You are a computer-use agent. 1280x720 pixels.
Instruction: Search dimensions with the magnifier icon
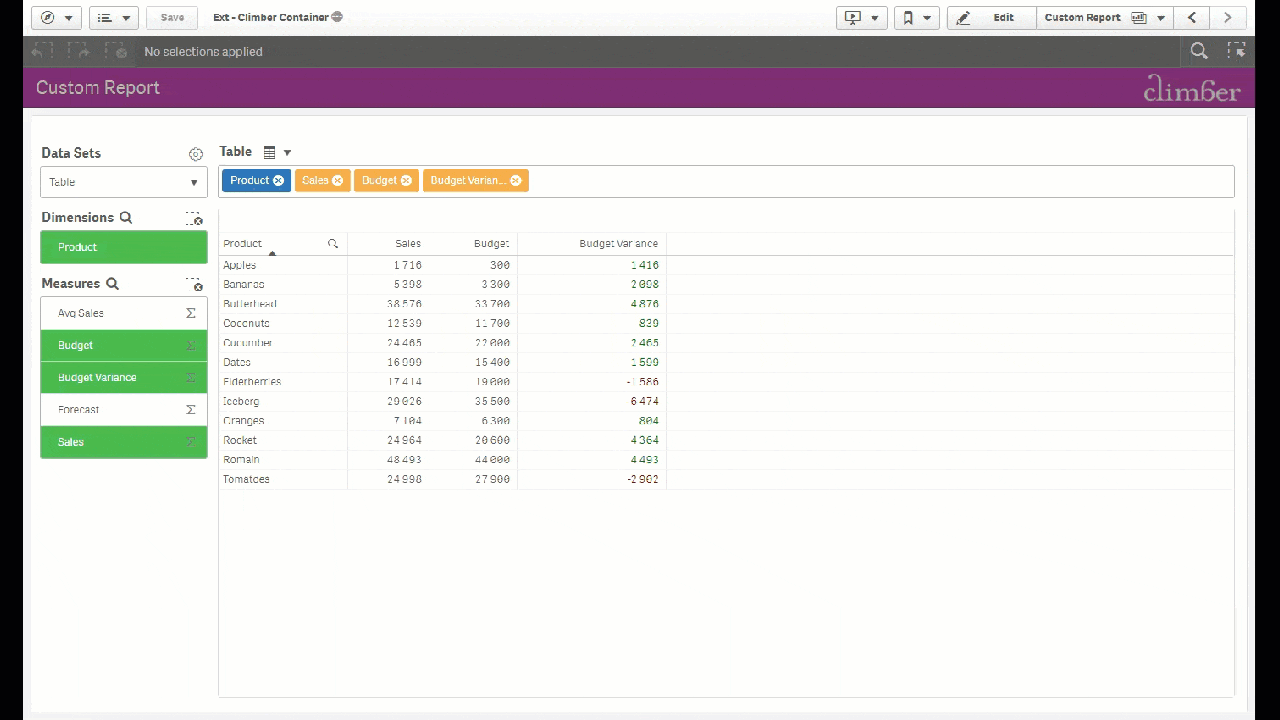point(125,217)
